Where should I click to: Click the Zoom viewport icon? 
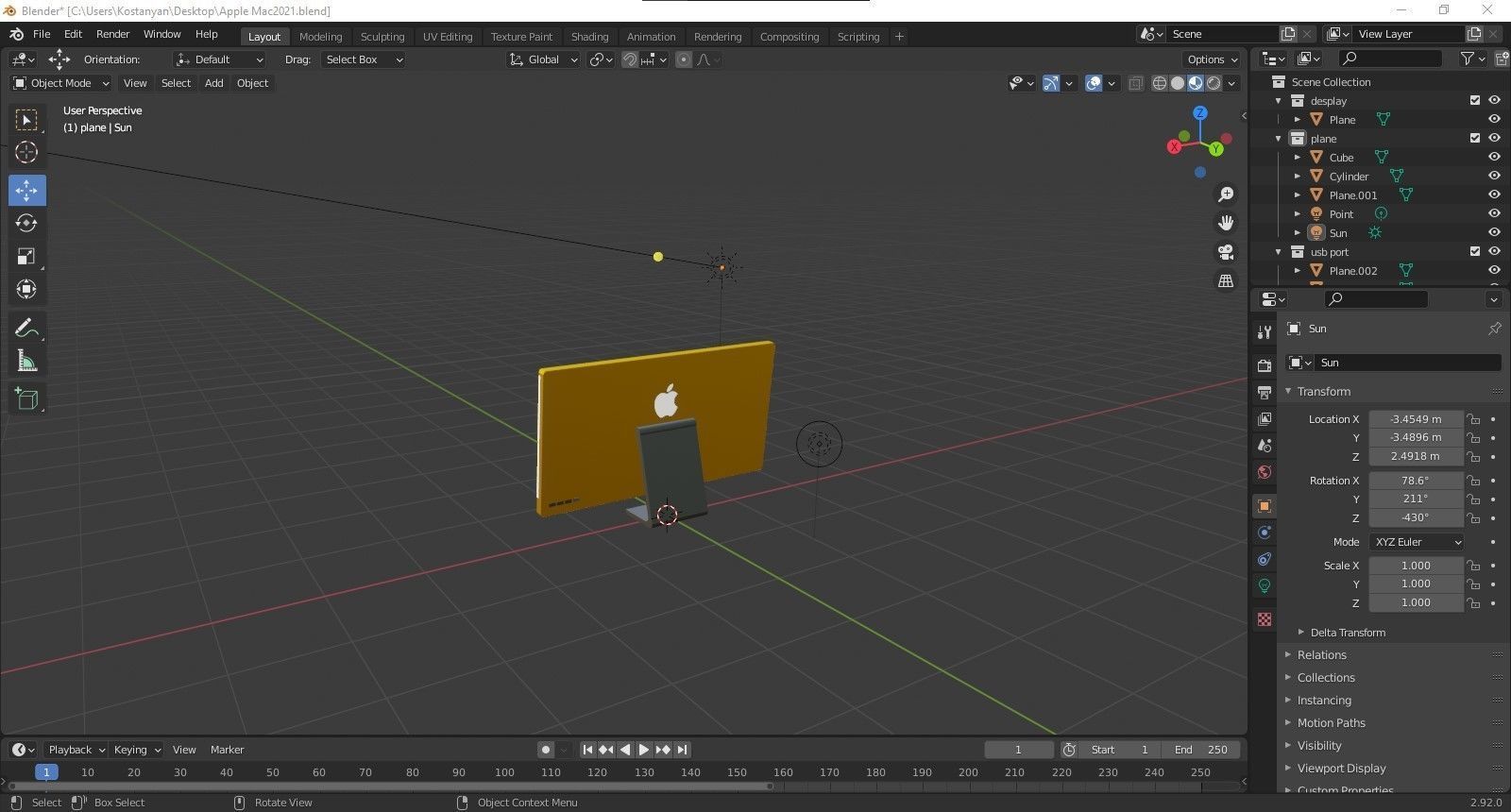pyautogui.click(x=1226, y=195)
